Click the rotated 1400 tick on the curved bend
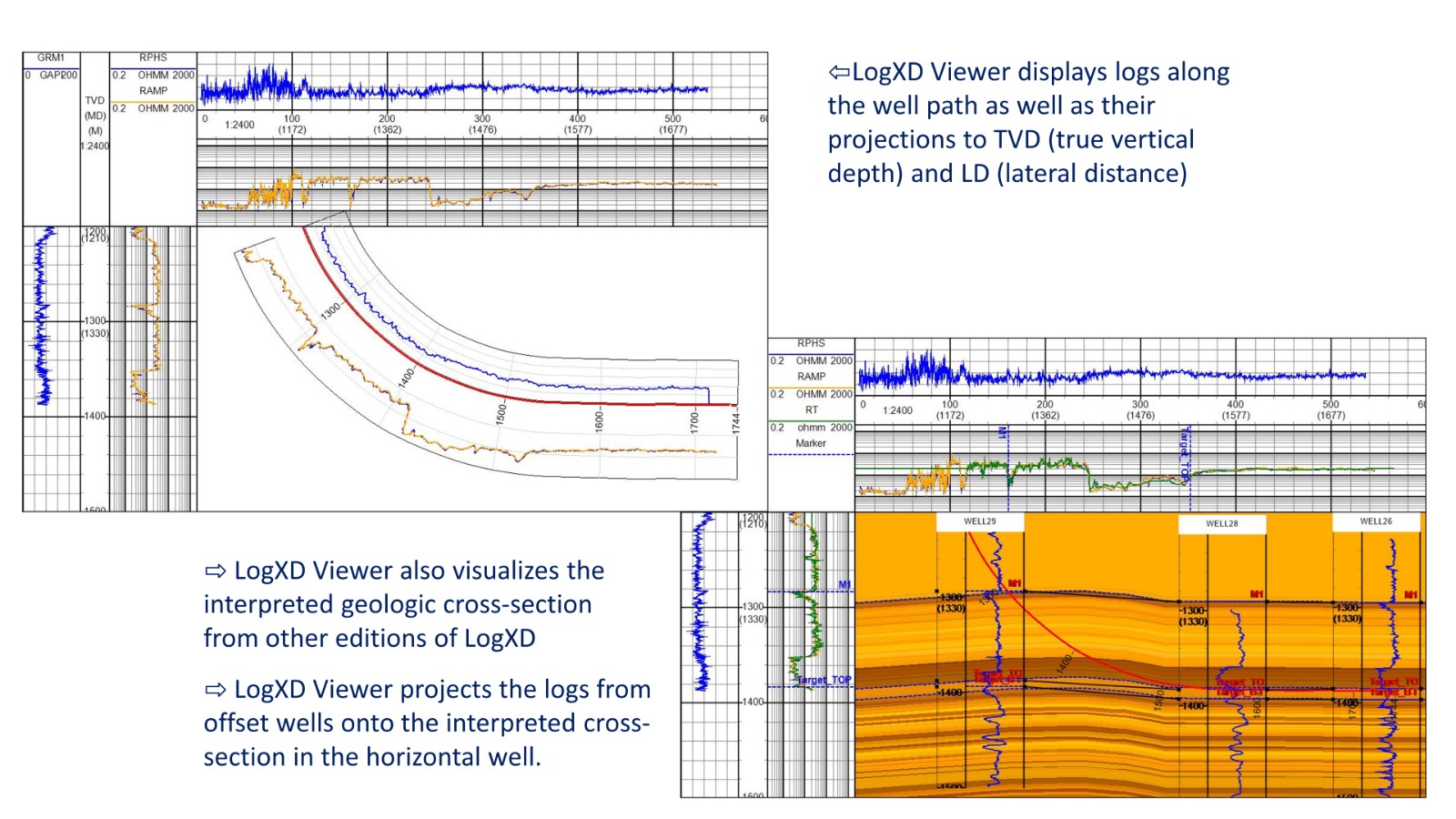The height and width of the screenshot is (819, 1456). 407,377
